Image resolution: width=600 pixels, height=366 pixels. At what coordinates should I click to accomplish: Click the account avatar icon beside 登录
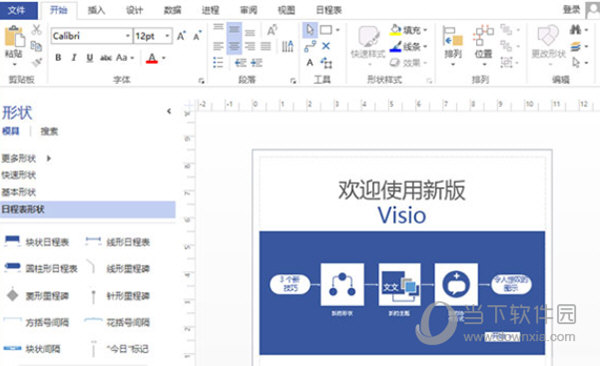[x=593, y=10]
